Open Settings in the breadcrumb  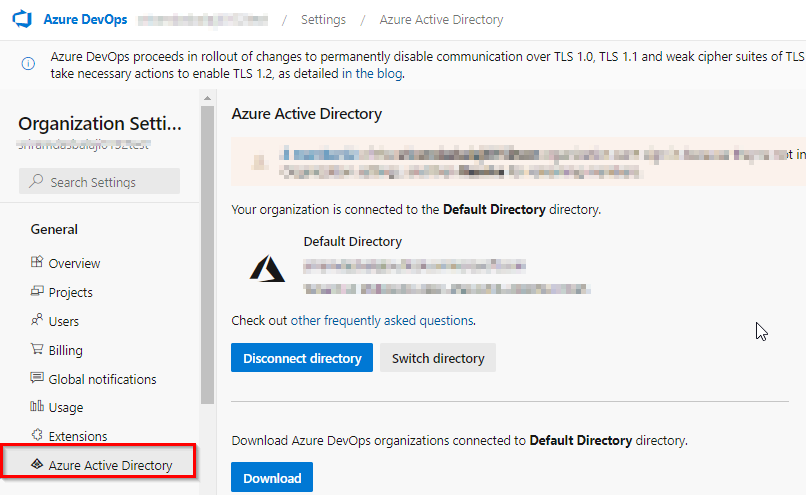pyautogui.click(x=323, y=20)
